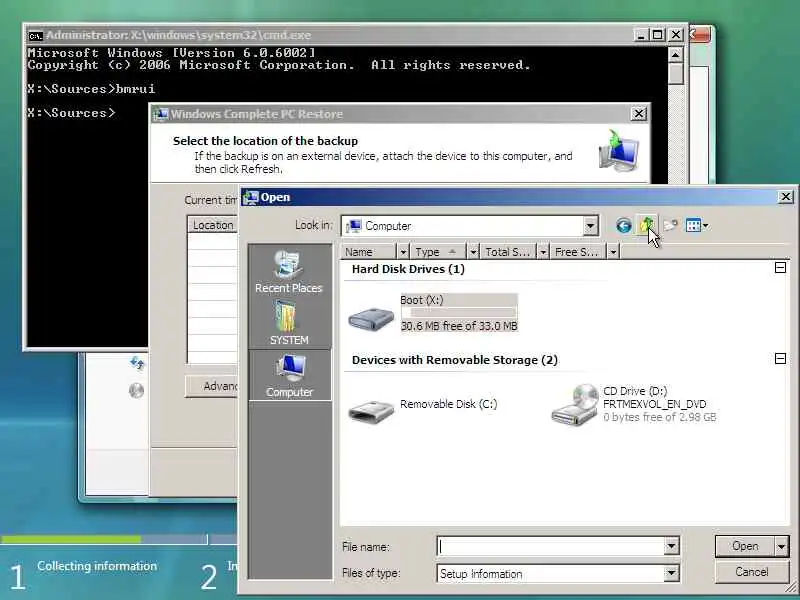Click the cmd.exe title bar icon
This screenshot has height=600, width=800.
(x=35, y=35)
